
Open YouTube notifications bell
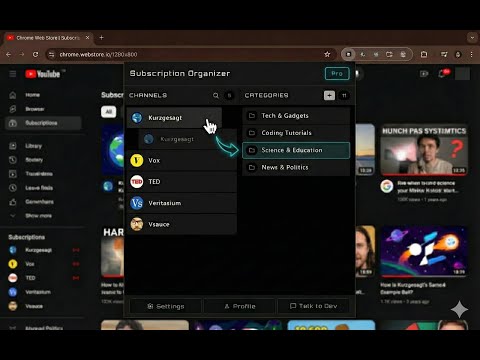tap(443, 74)
